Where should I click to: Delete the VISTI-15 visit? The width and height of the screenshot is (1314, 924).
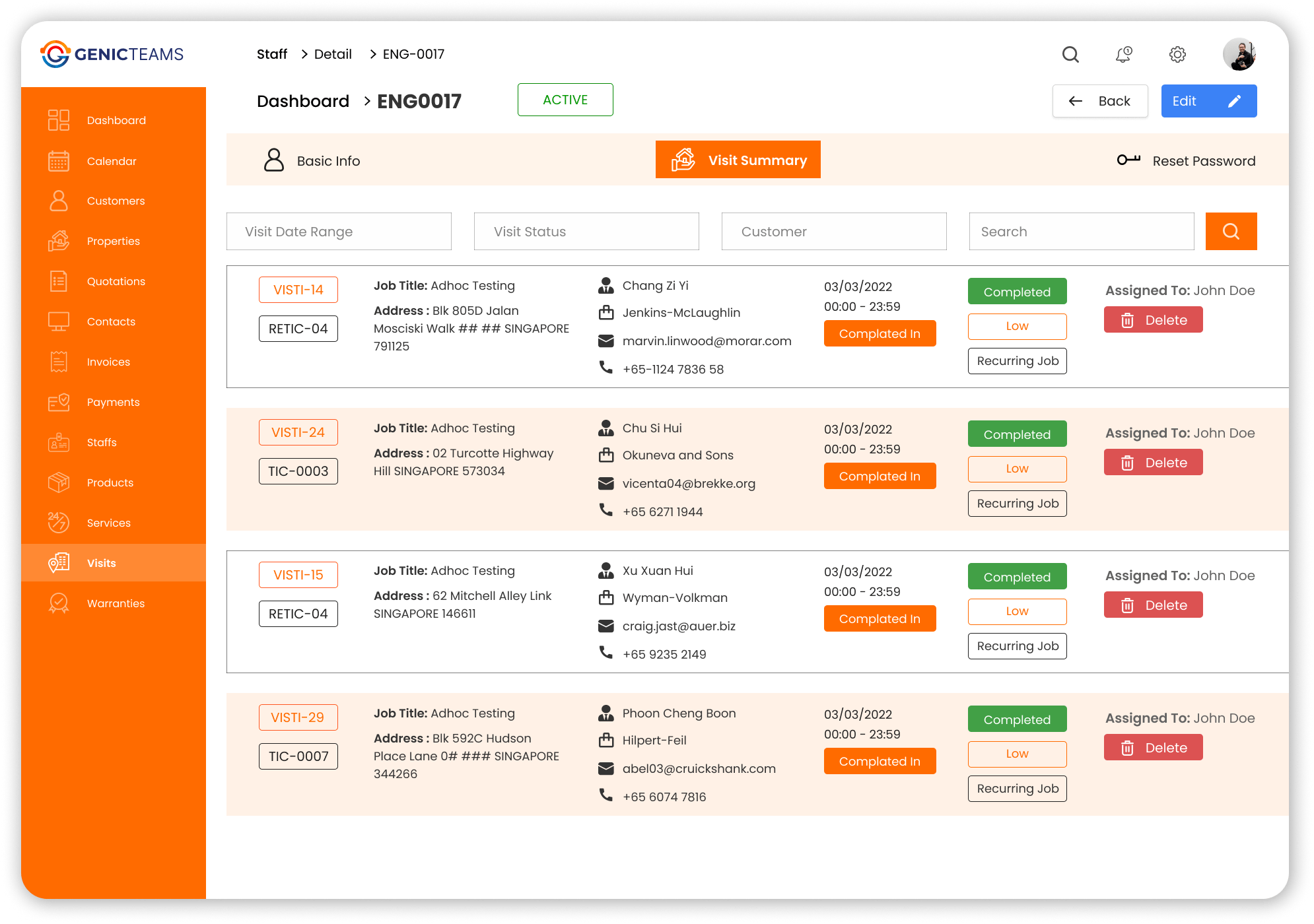coord(1154,605)
